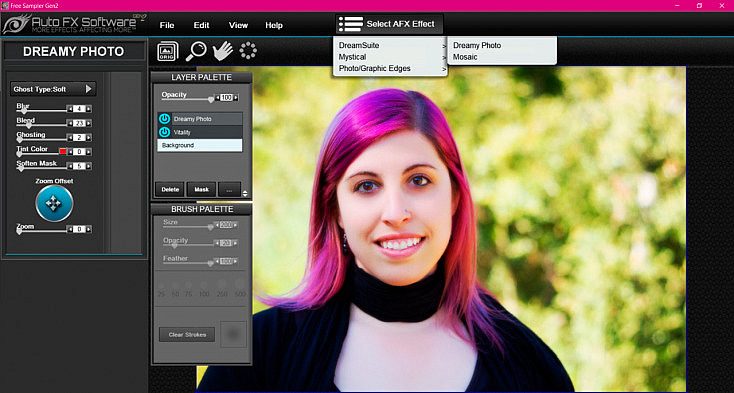Image resolution: width=734 pixels, height=393 pixels.
Task: Expand the DreamSuite submenu
Action: (391, 45)
